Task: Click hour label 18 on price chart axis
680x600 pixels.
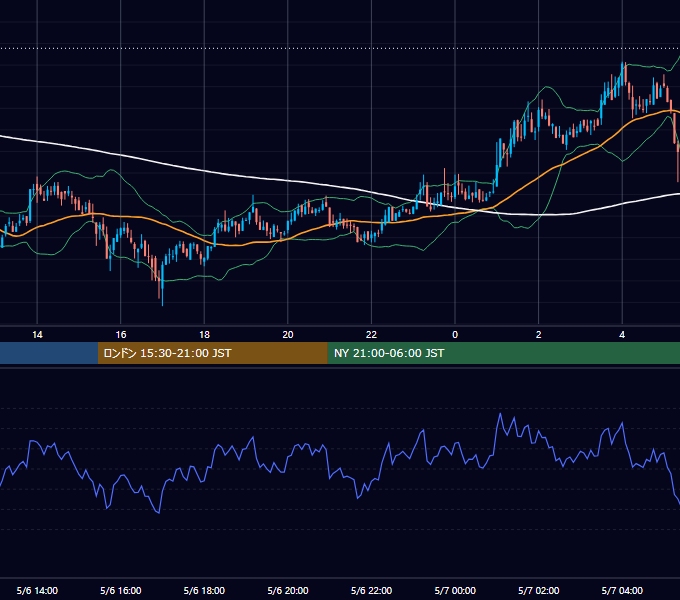Action: tap(204, 335)
